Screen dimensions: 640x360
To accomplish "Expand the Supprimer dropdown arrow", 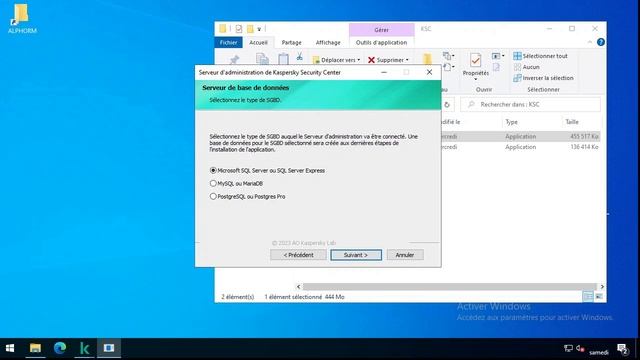I will click(407, 60).
